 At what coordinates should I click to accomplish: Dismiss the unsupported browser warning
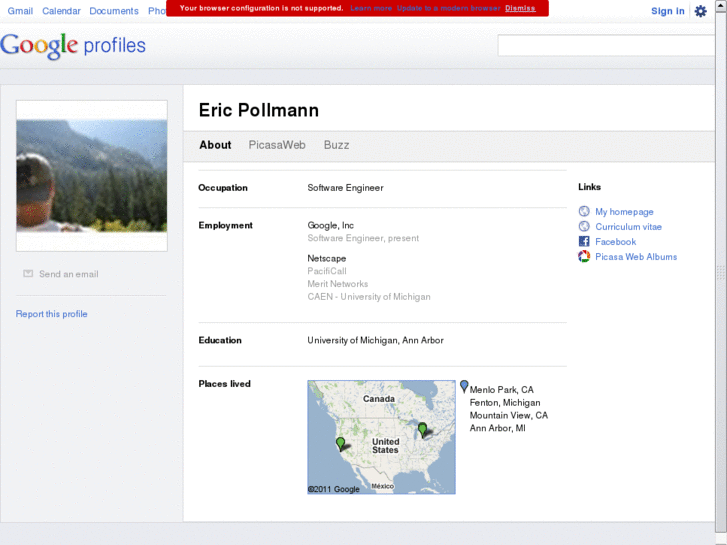click(519, 8)
